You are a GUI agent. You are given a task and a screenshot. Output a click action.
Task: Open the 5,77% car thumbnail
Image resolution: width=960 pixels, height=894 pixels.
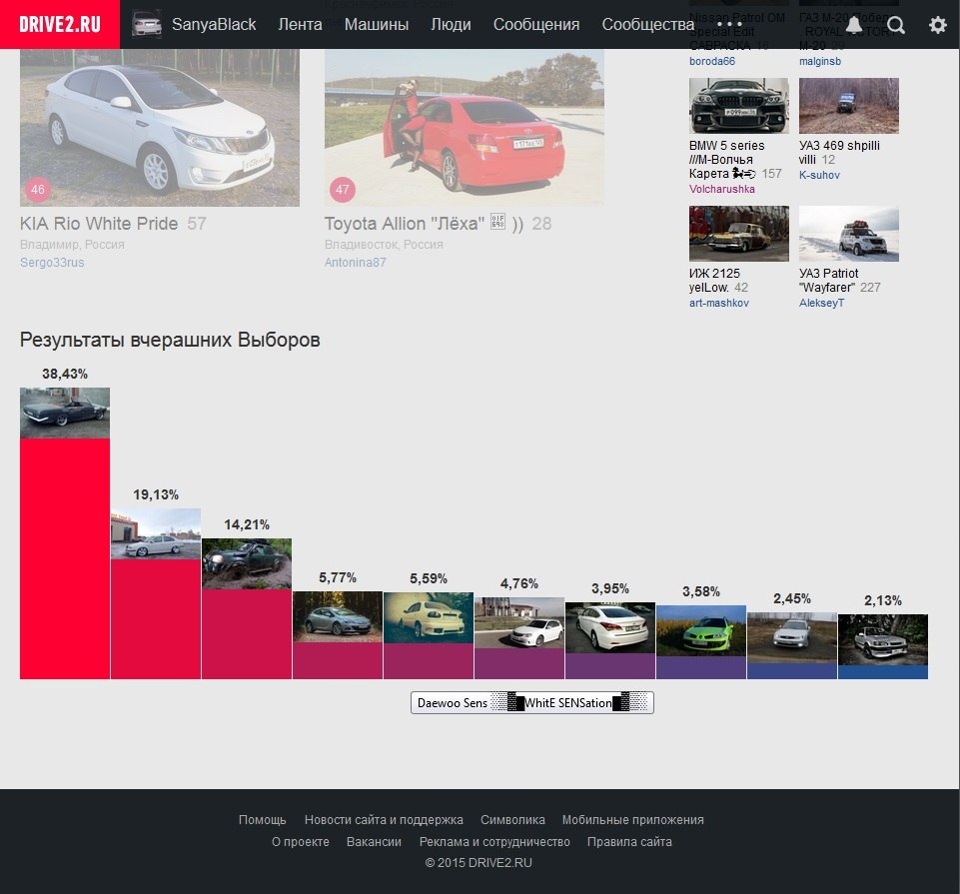click(x=337, y=617)
